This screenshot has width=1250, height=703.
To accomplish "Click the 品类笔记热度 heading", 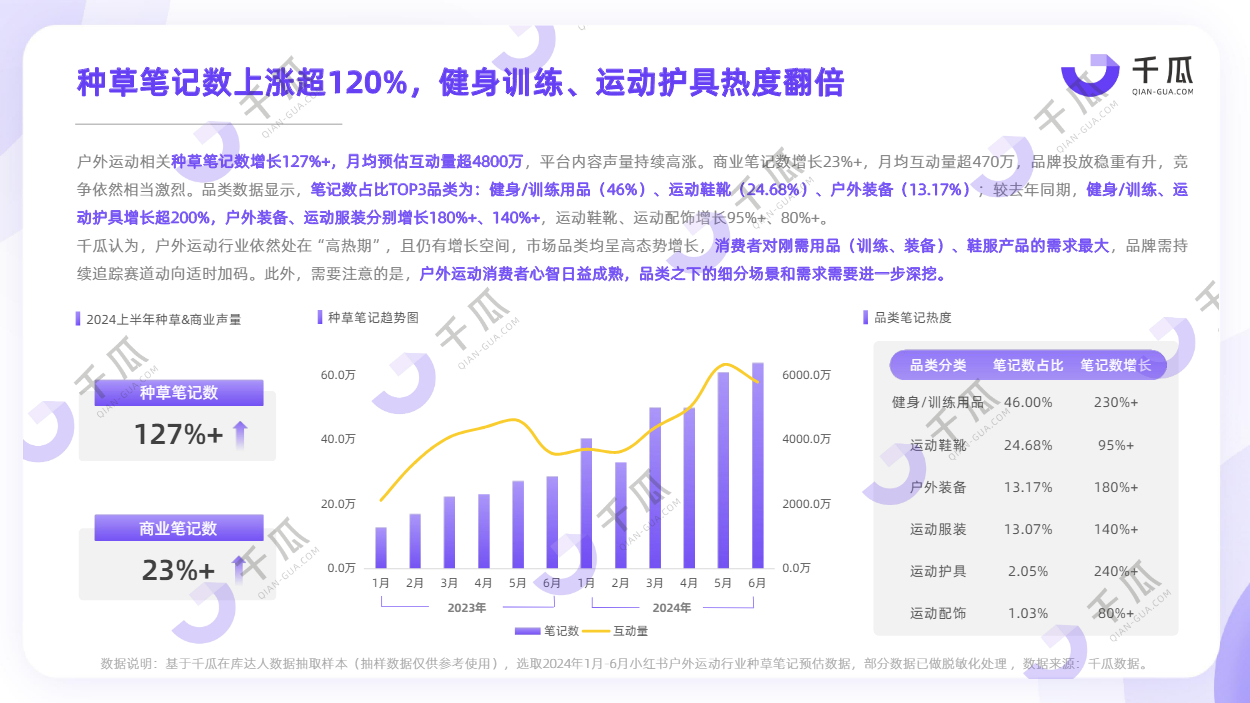I will pos(913,317).
